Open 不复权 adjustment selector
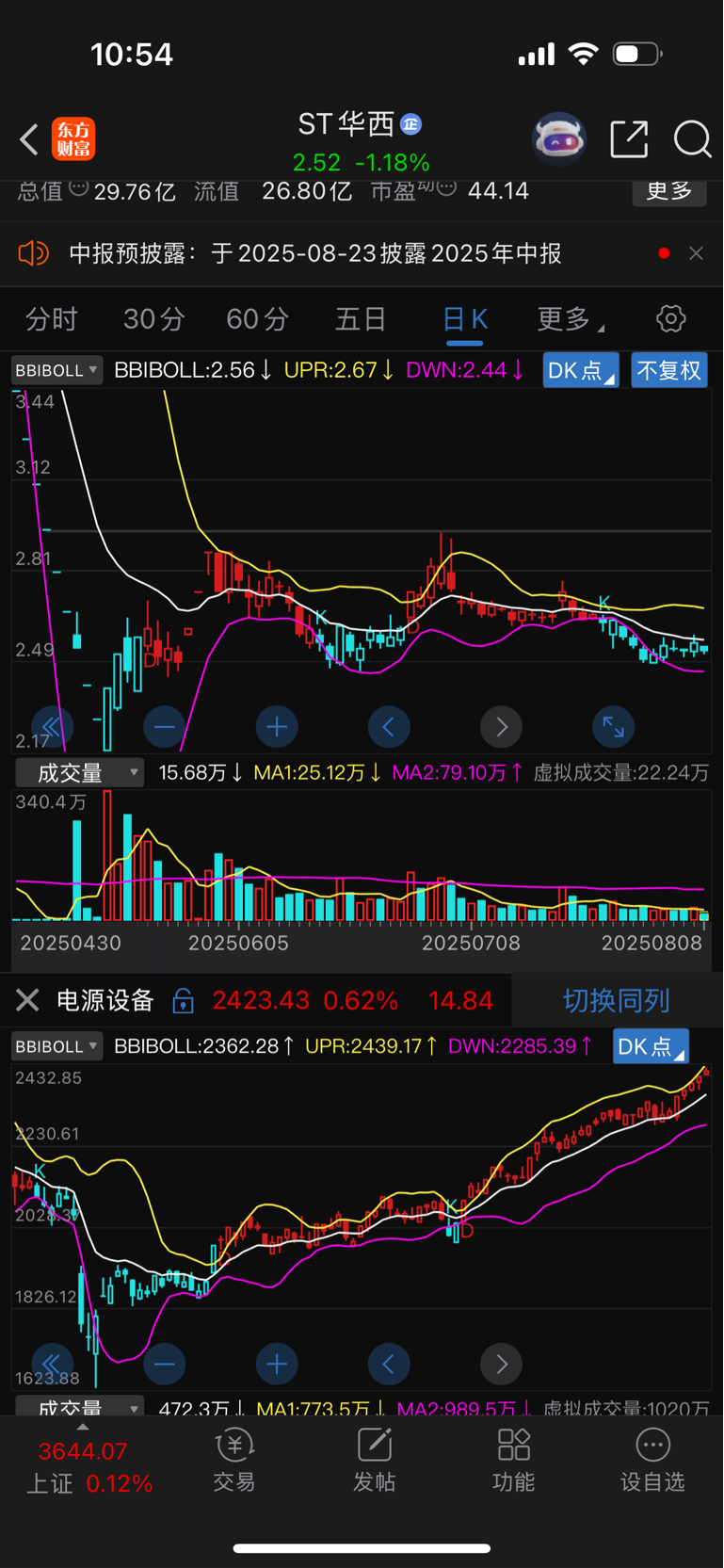 [669, 370]
